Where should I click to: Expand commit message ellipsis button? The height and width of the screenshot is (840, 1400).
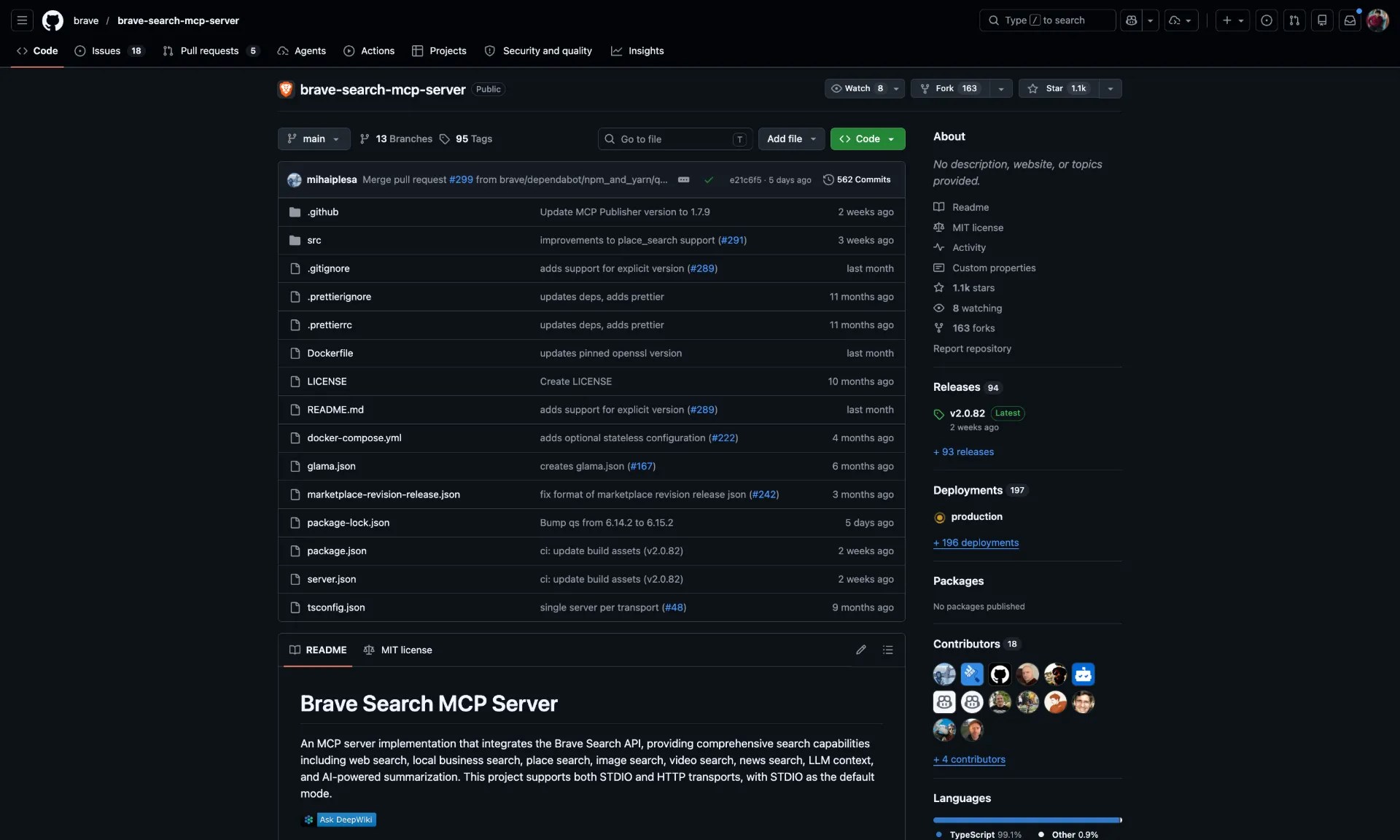tap(683, 179)
